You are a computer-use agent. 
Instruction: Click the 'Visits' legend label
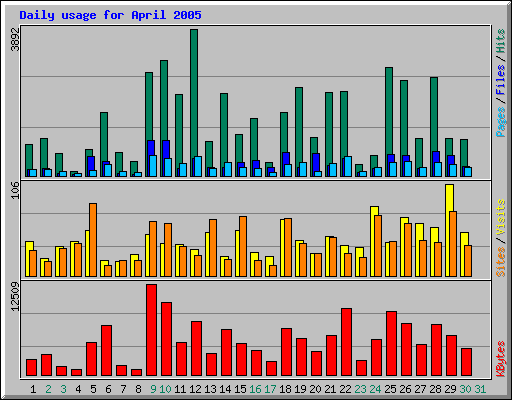pyautogui.click(x=500, y=218)
